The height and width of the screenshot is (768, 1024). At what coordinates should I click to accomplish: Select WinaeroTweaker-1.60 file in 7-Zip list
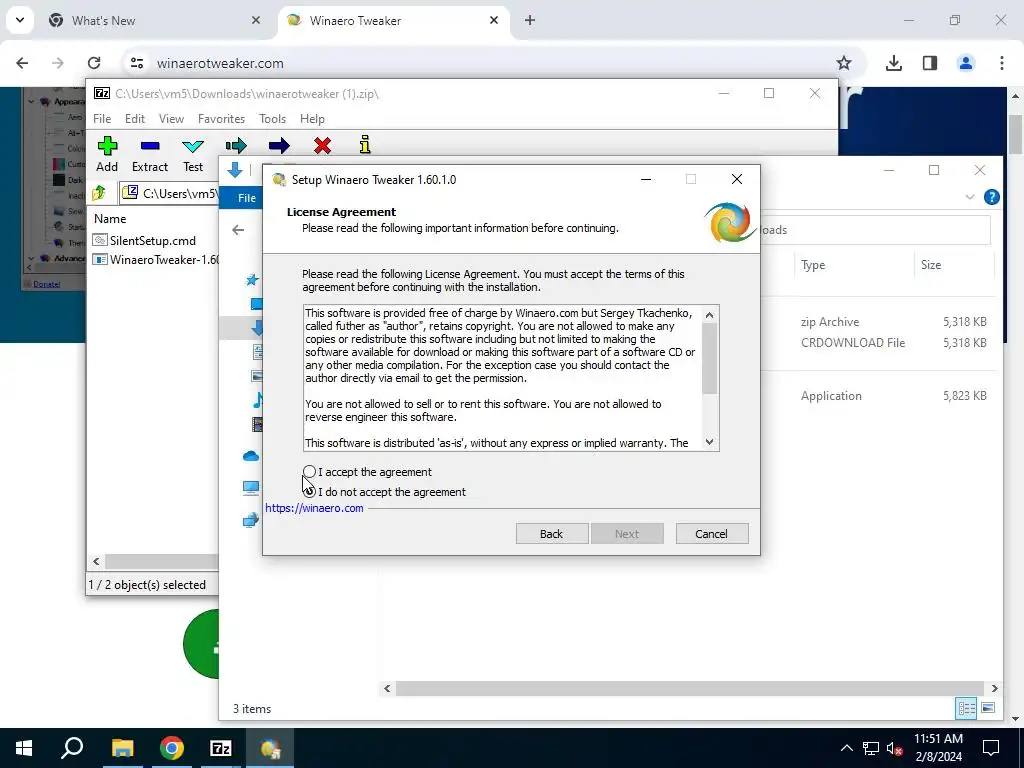tap(155, 260)
